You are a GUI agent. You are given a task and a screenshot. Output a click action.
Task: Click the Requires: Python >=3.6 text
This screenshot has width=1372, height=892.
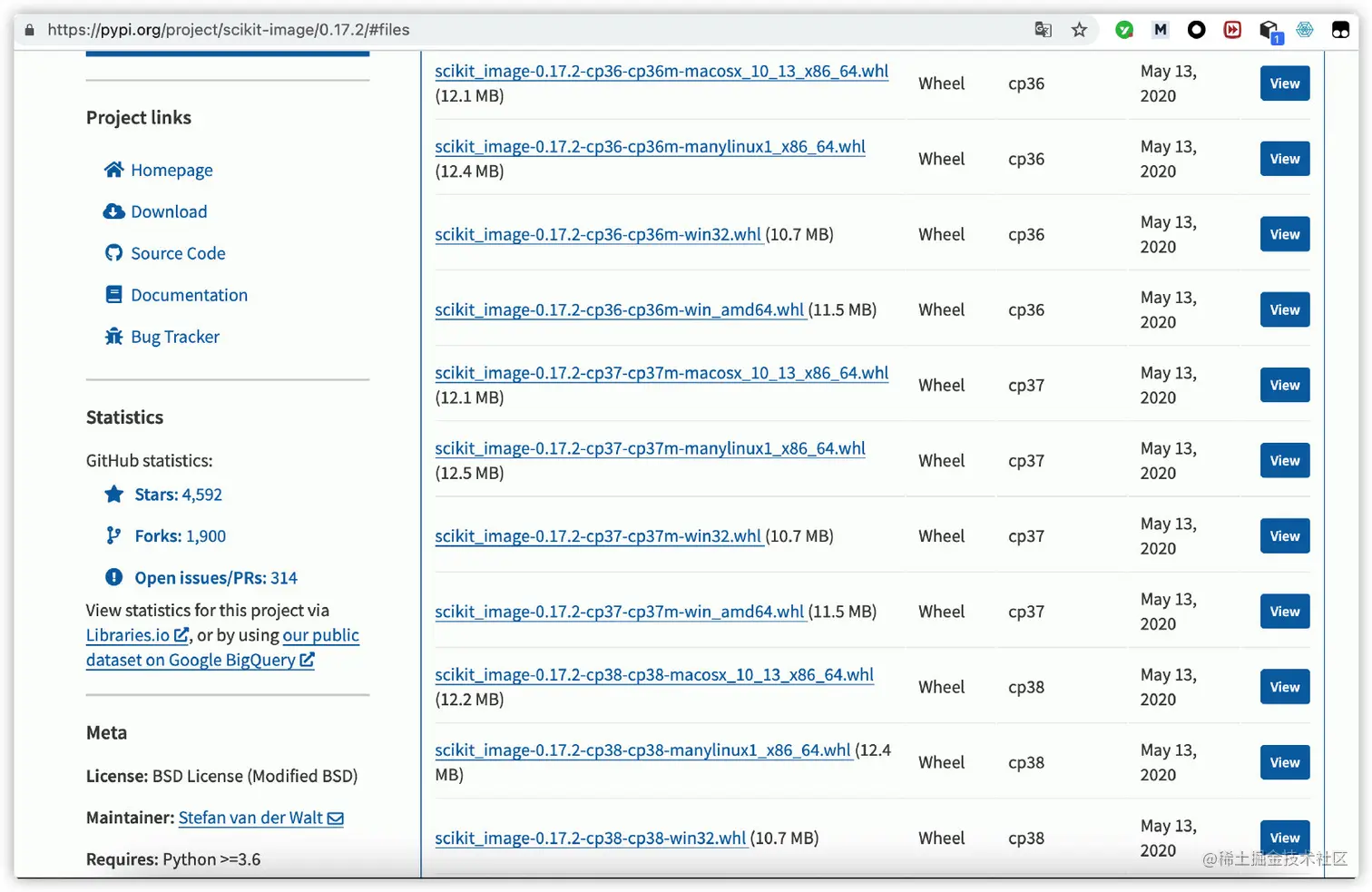(173, 859)
